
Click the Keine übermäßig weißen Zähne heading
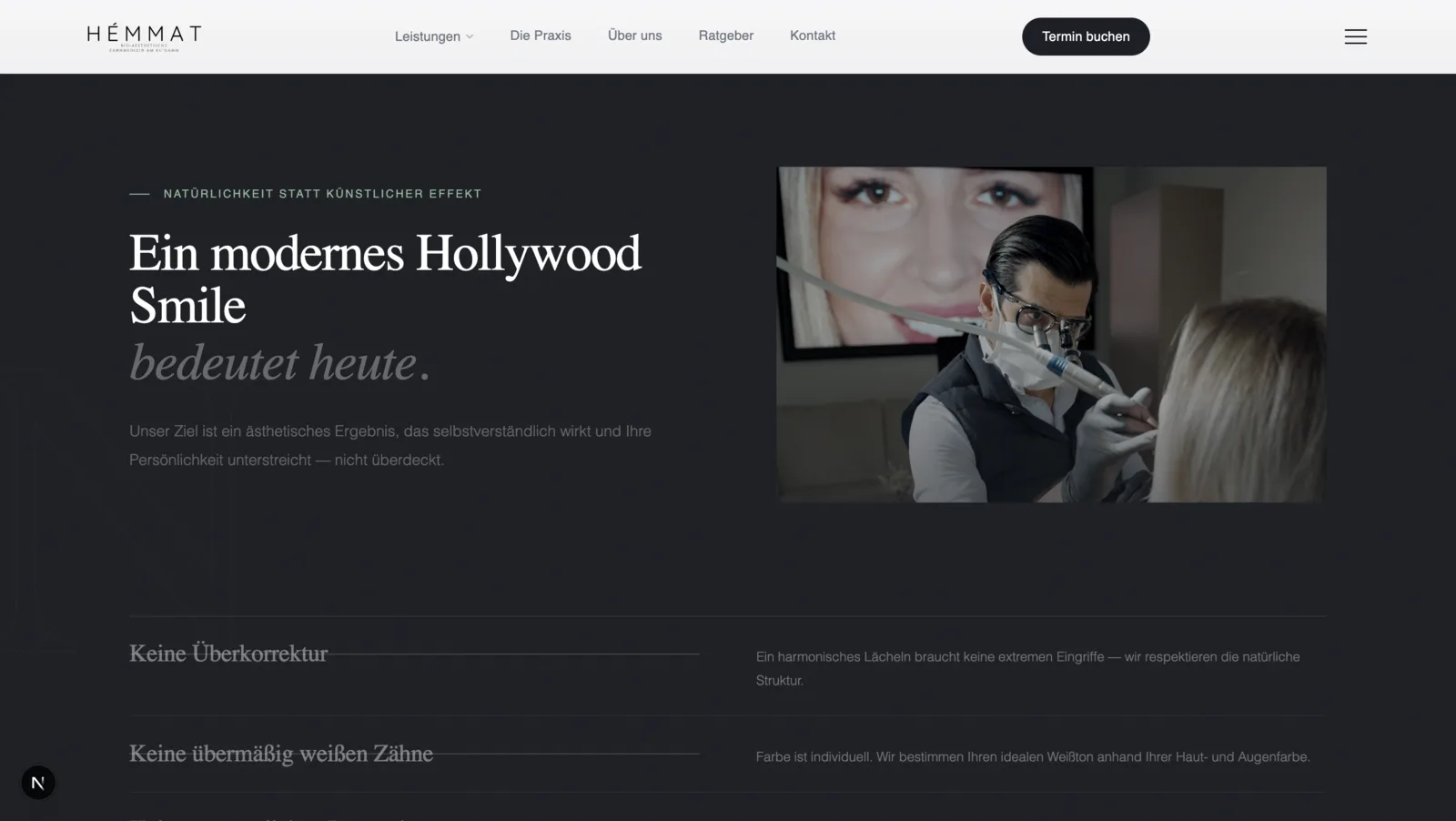click(x=280, y=754)
